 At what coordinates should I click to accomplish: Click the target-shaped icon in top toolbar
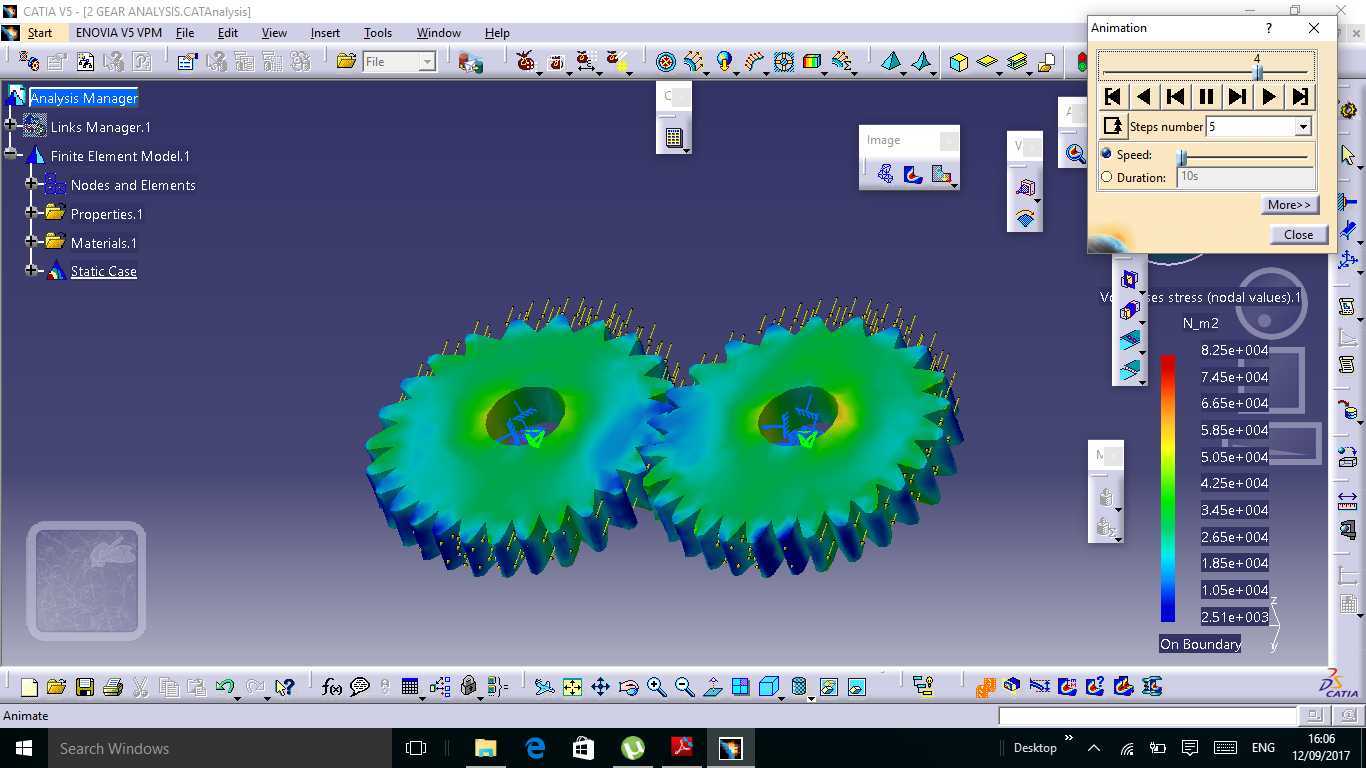(x=666, y=62)
